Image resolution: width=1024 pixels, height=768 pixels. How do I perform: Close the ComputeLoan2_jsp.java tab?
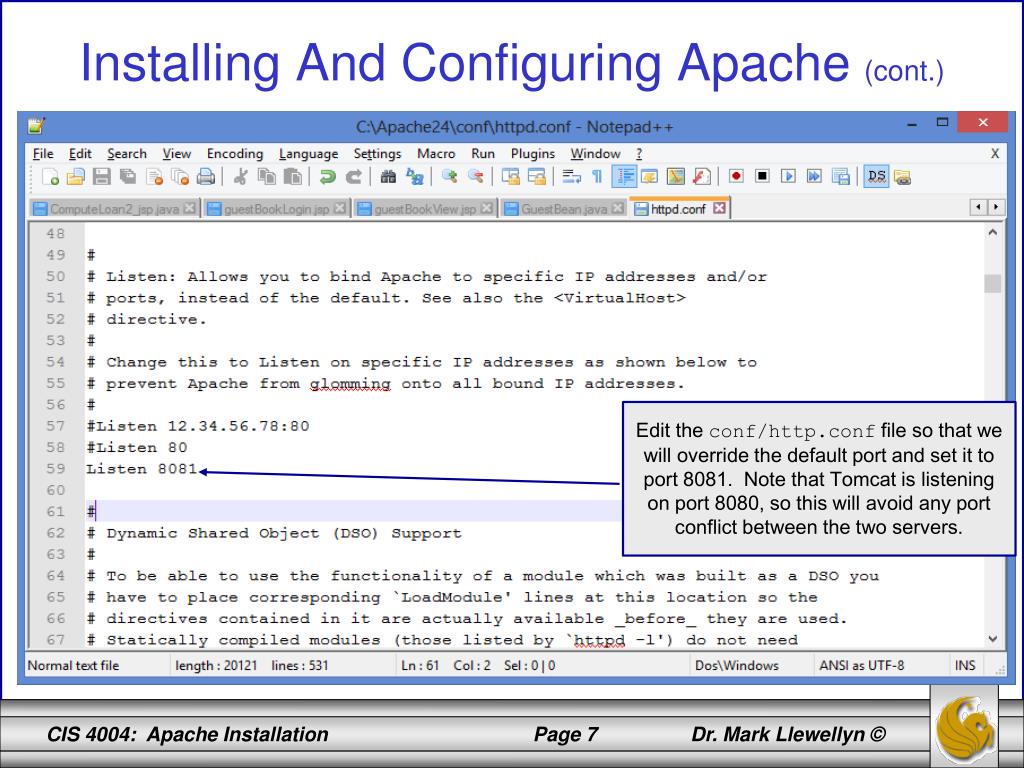click(189, 208)
